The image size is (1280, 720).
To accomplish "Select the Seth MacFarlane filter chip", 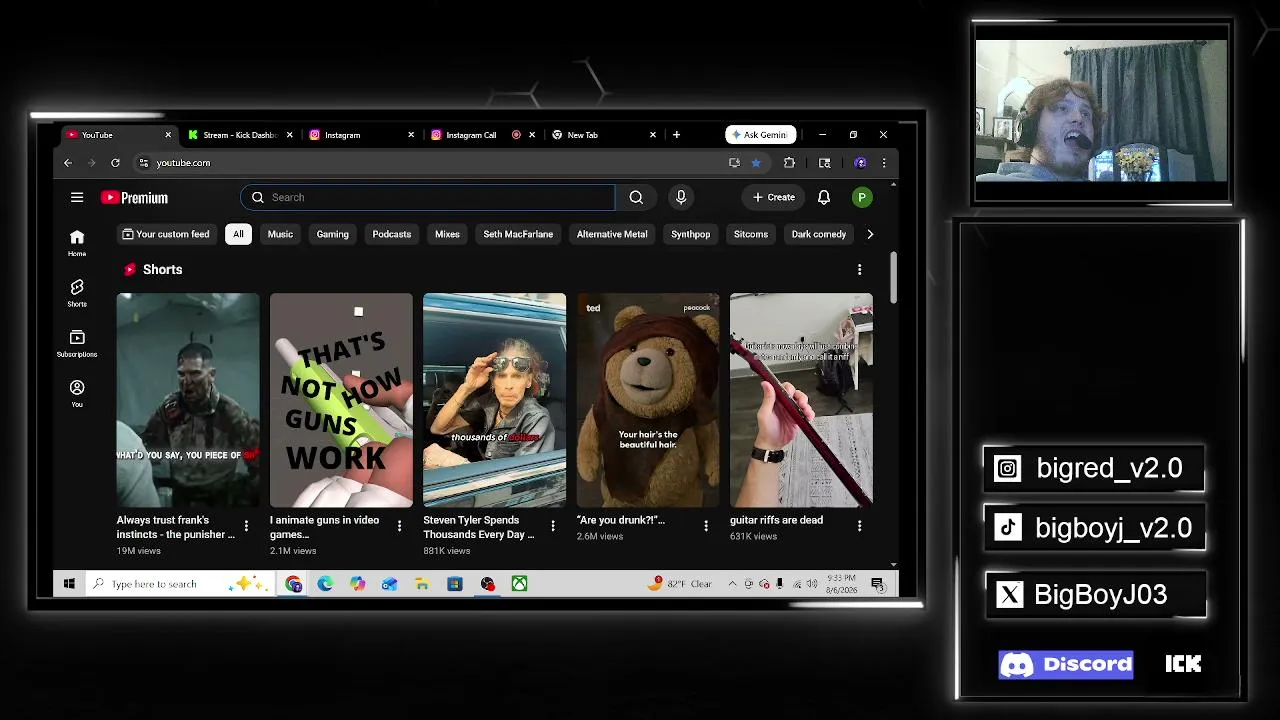I will (518, 234).
